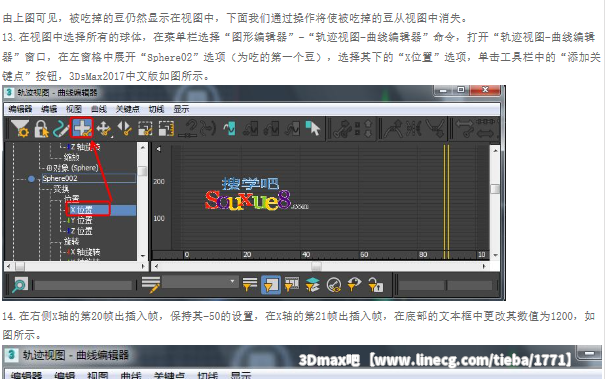Screen dimensions: 611x379
Task: Select the 旋转 tree node
Action: point(71,242)
